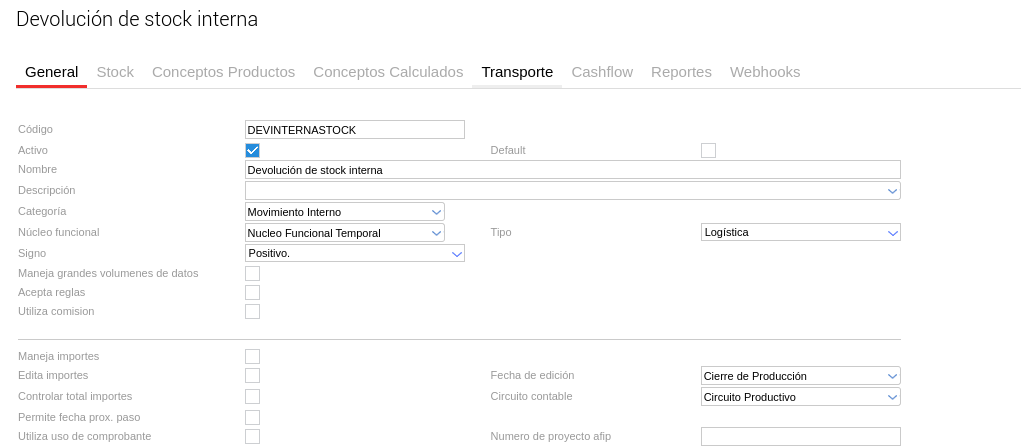Check the Acepta reglas box
Image resolution: width=1021 pixels, height=448 pixels.
[x=252, y=292]
